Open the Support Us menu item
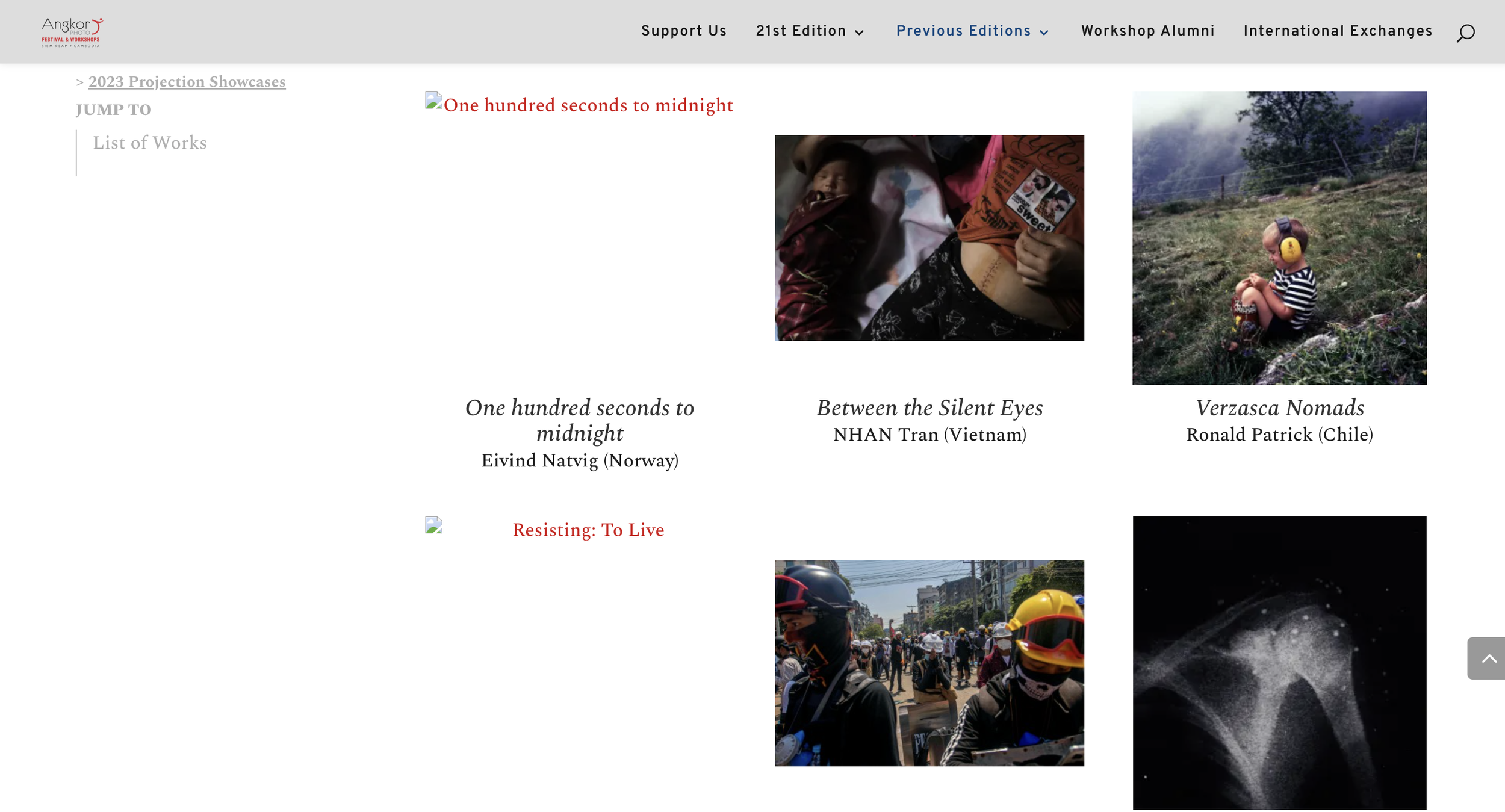Viewport: 1505px width, 812px height. 683,31
